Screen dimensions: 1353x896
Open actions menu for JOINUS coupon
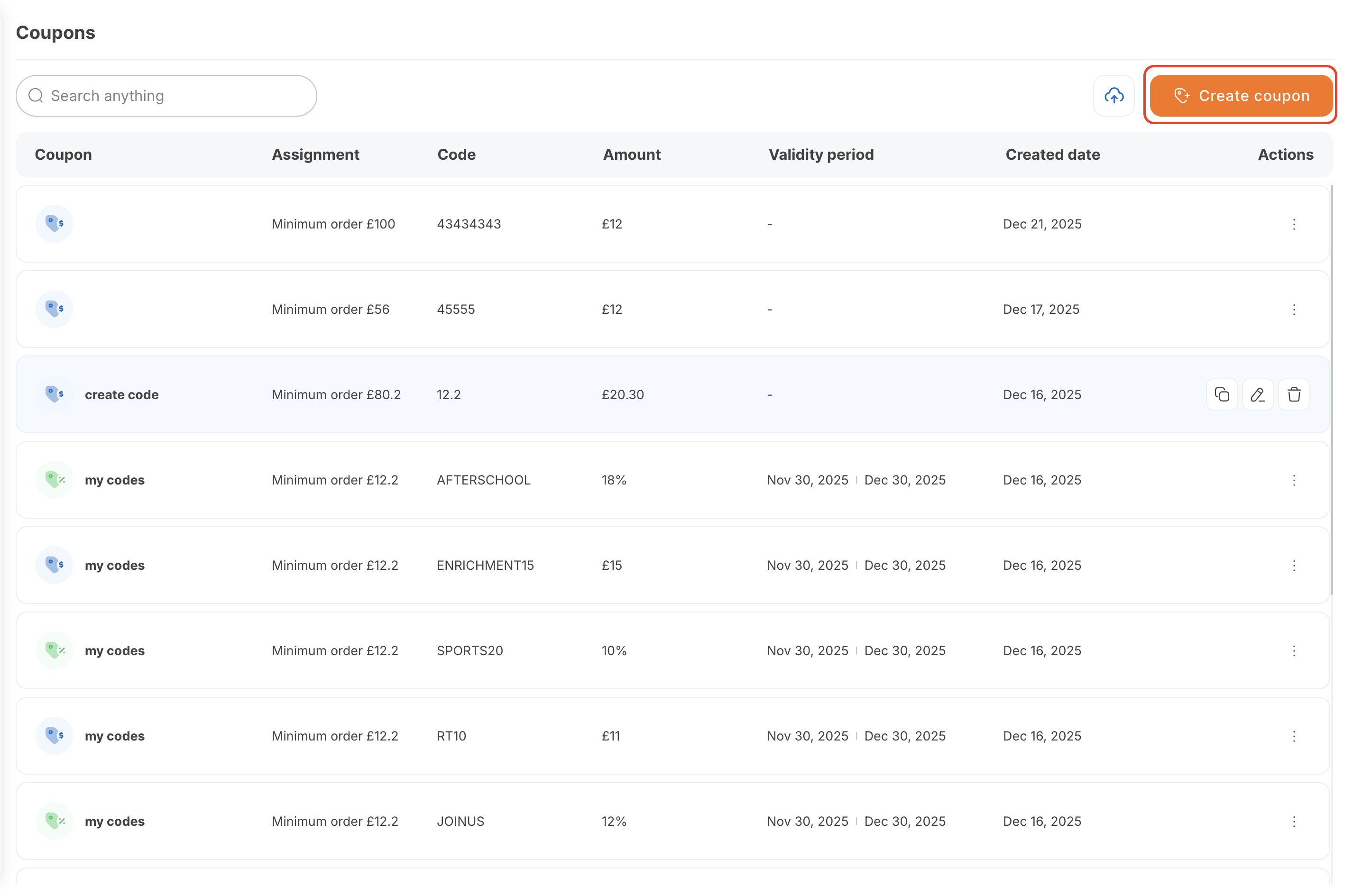(x=1294, y=821)
